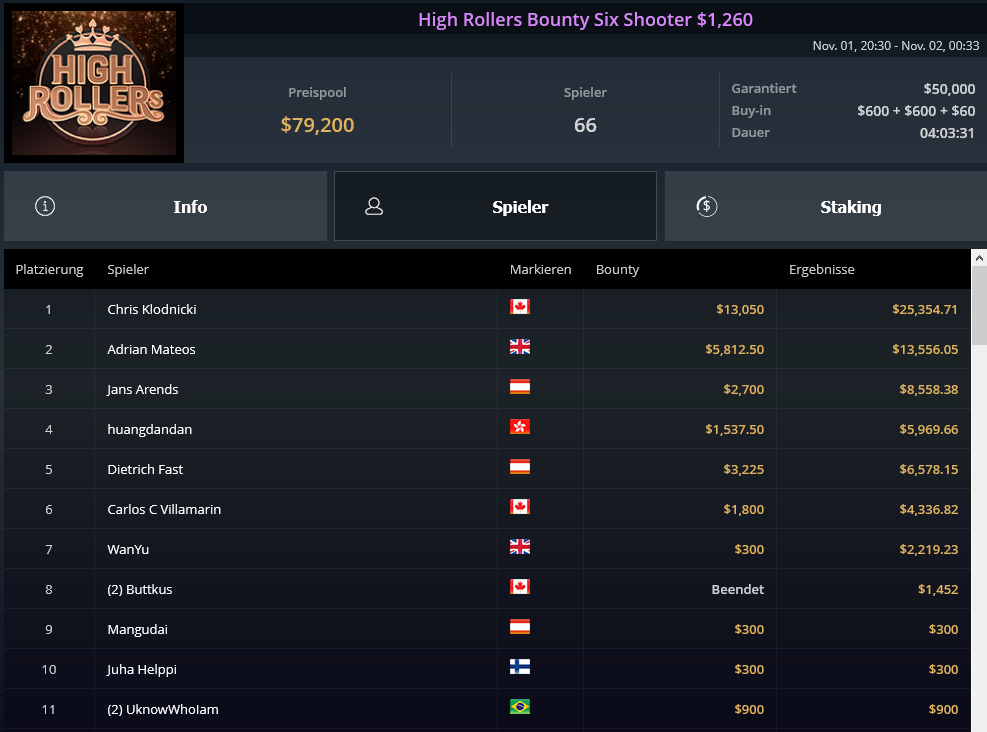Image resolution: width=987 pixels, height=732 pixels.
Task: Click Brazil flag for (2) UknowWhoIam
Action: 520,707
